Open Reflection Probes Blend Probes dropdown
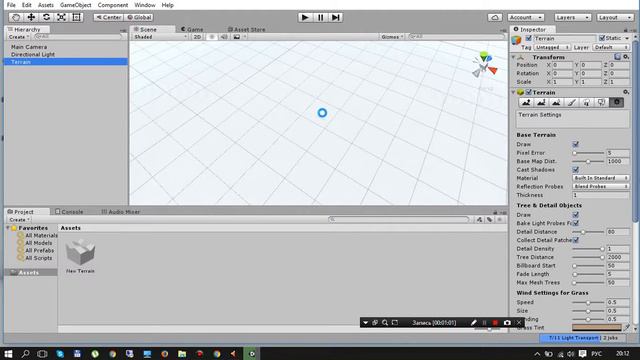 coord(601,187)
